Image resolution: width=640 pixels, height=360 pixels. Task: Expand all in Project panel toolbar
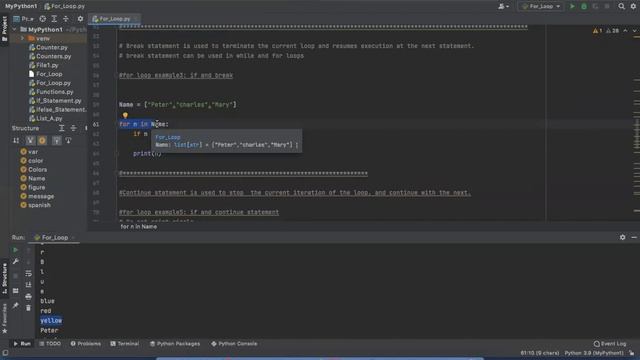[54, 19]
